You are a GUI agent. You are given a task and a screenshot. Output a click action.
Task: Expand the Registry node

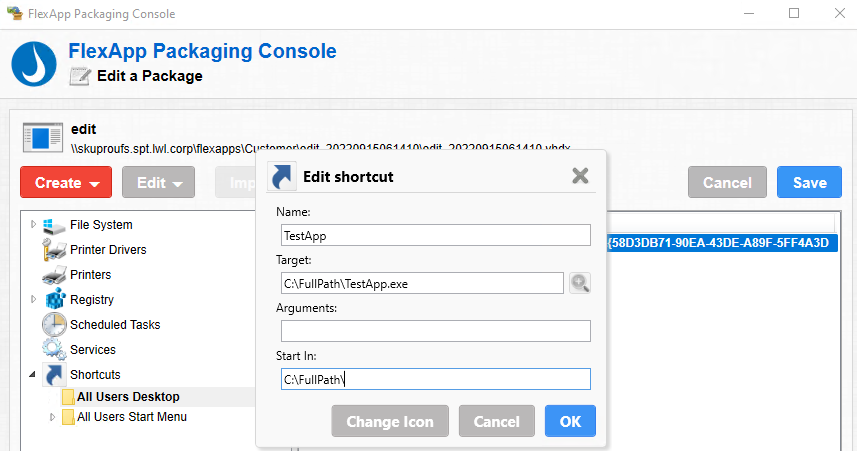[33, 299]
